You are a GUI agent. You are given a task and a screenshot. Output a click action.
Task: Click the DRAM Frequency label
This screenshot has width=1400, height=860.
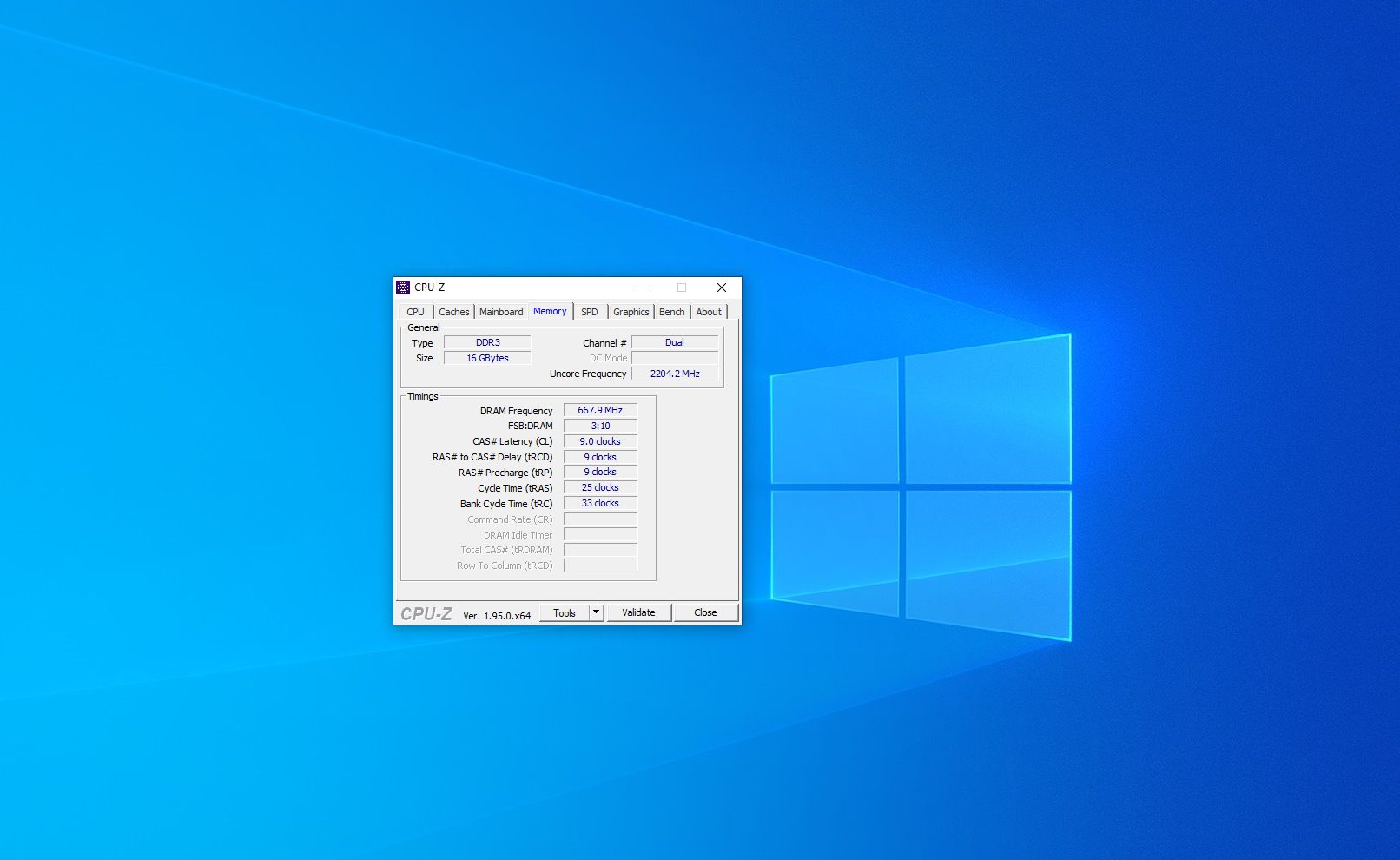tap(516, 411)
